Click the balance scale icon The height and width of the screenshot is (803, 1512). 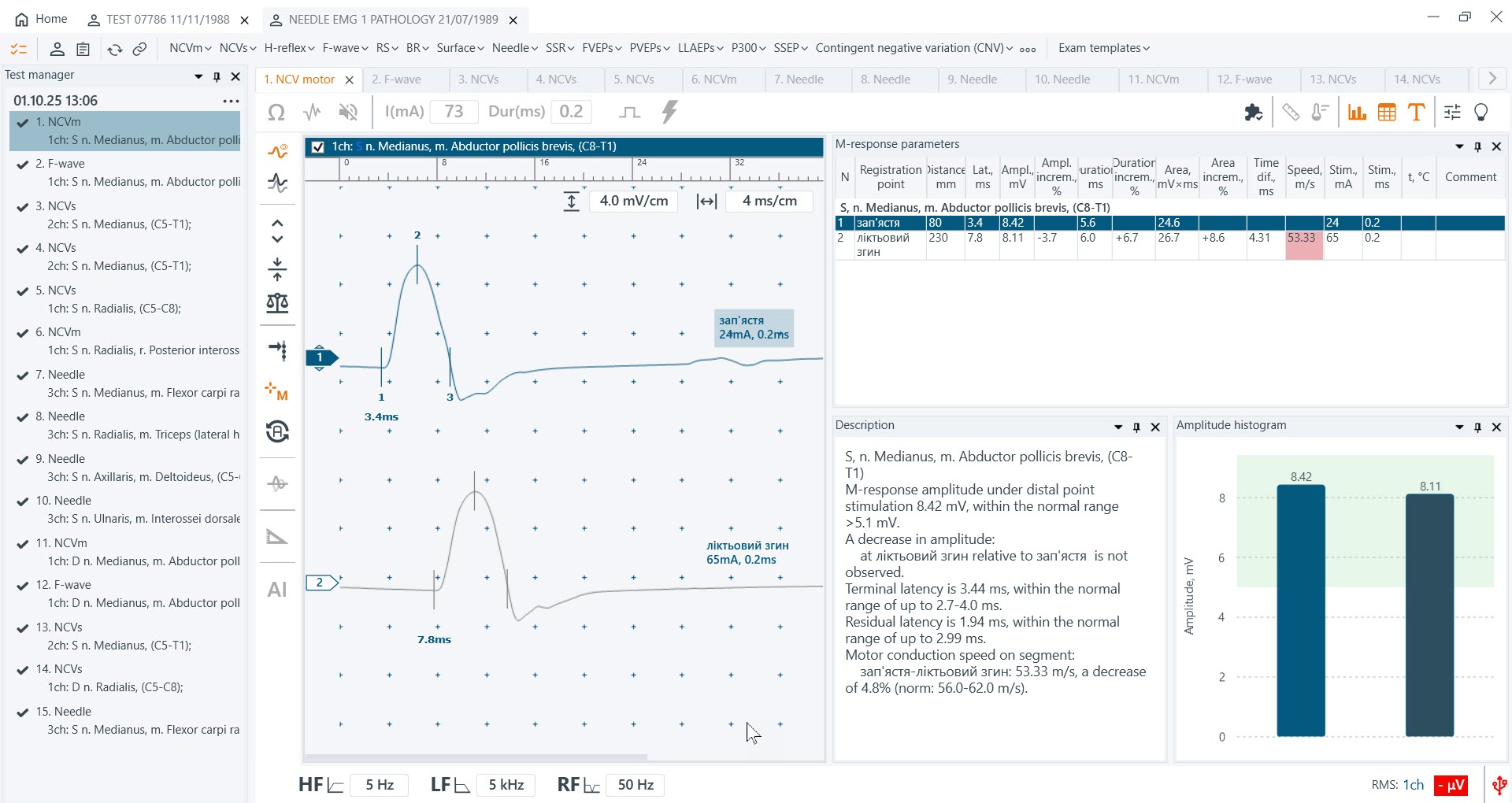pos(277,303)
